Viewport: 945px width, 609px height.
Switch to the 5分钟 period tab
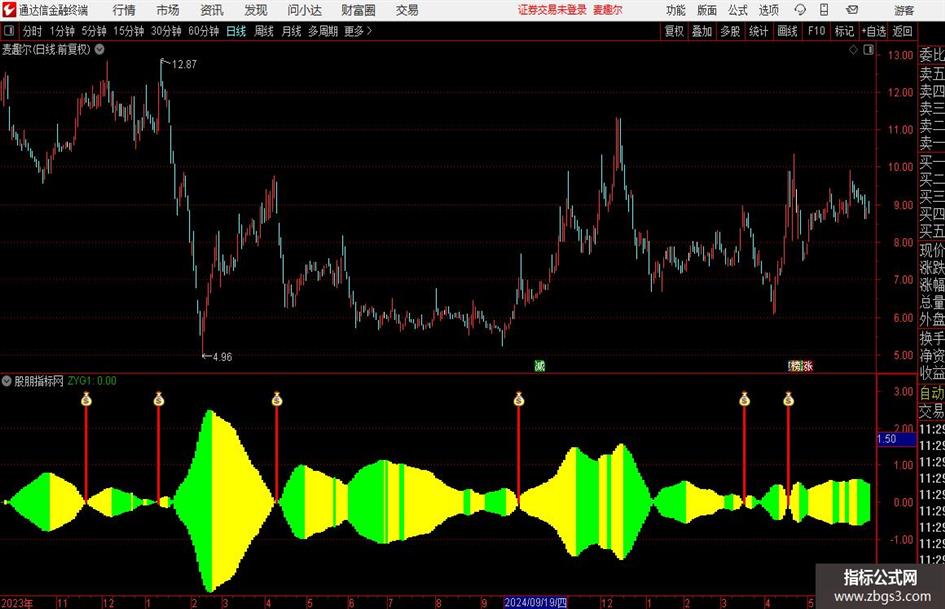point(94,31)
